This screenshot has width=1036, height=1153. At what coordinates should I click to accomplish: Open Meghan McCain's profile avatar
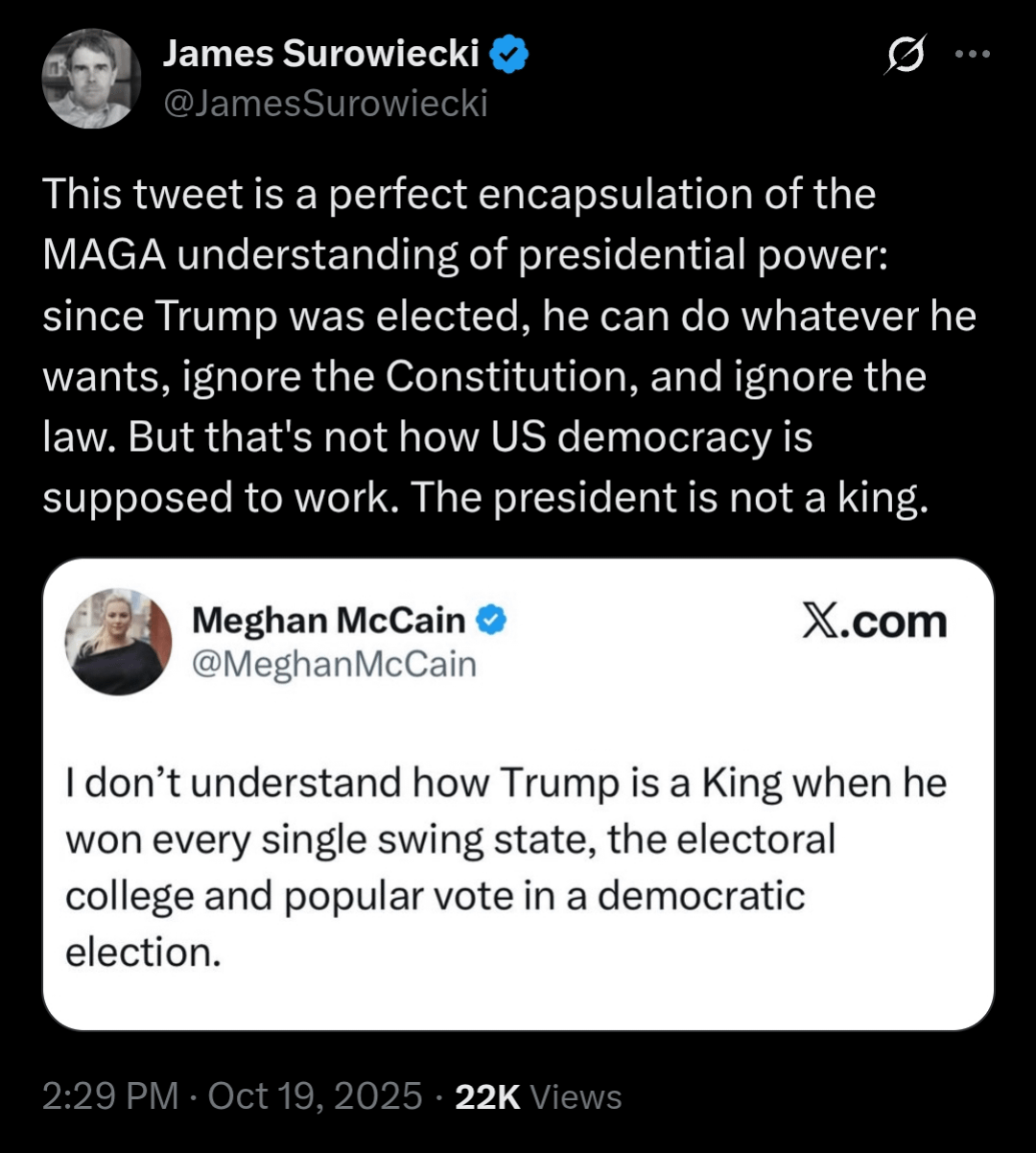[118, 641]
